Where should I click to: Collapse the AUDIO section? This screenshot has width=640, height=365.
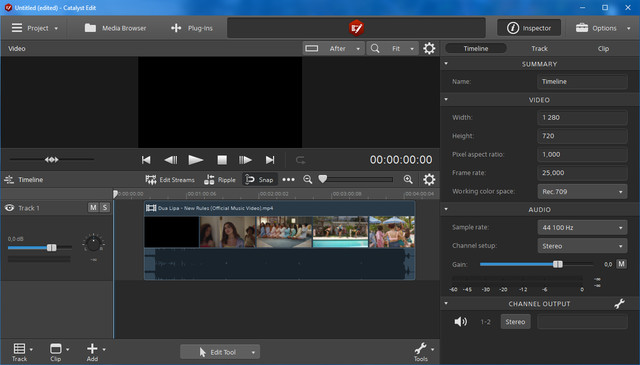446,209
